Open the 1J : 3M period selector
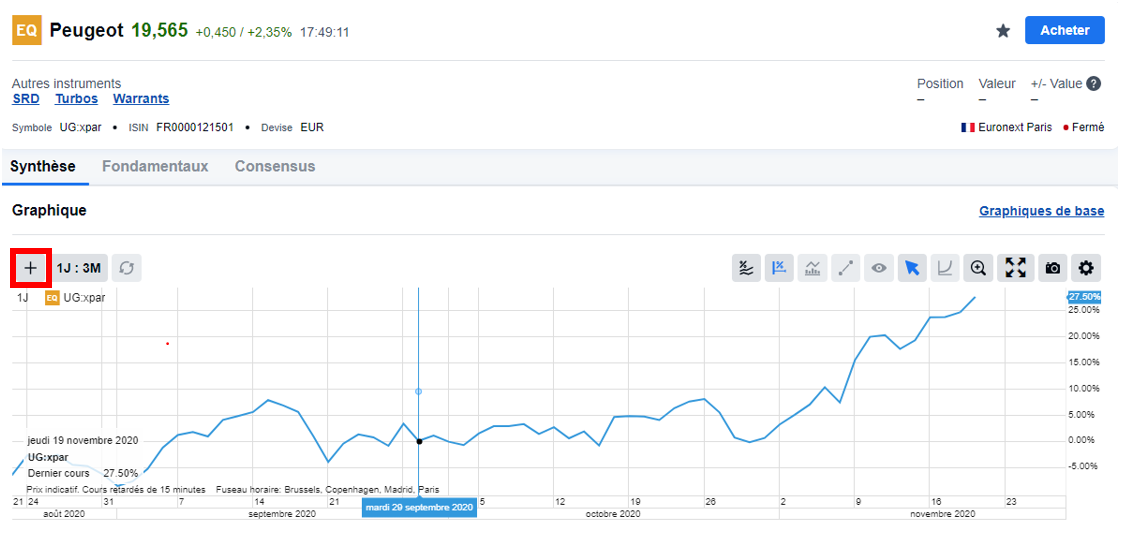The image size is (1136, 550). click(x=78, y=268)
